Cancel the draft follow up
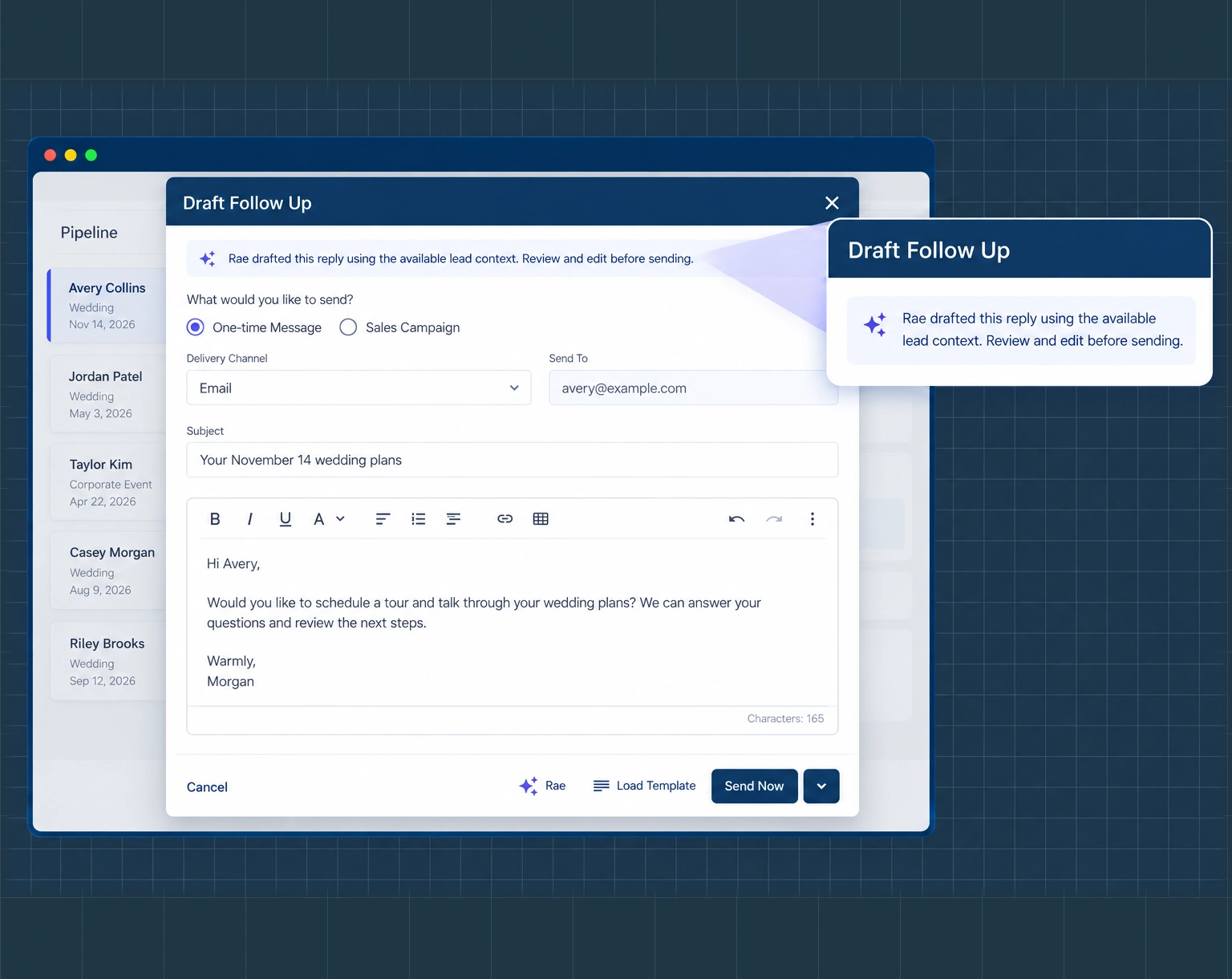The image size is (1232, 979). (207, 787)
